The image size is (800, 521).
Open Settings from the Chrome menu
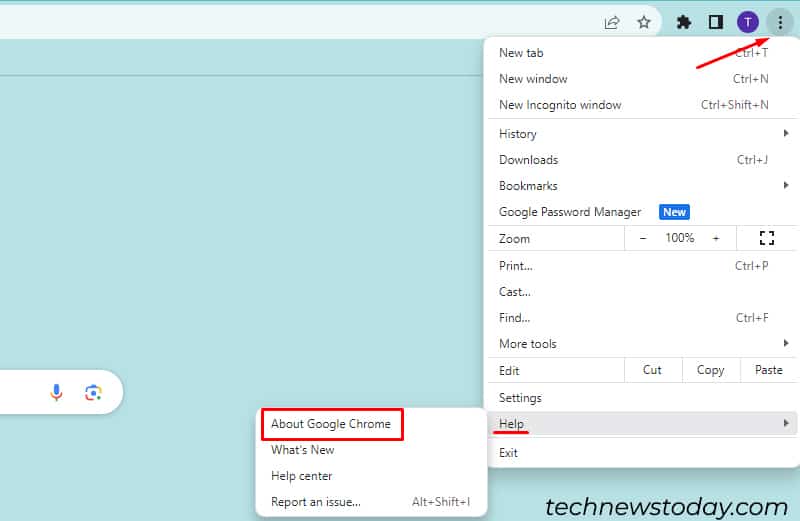coord(642,398)
